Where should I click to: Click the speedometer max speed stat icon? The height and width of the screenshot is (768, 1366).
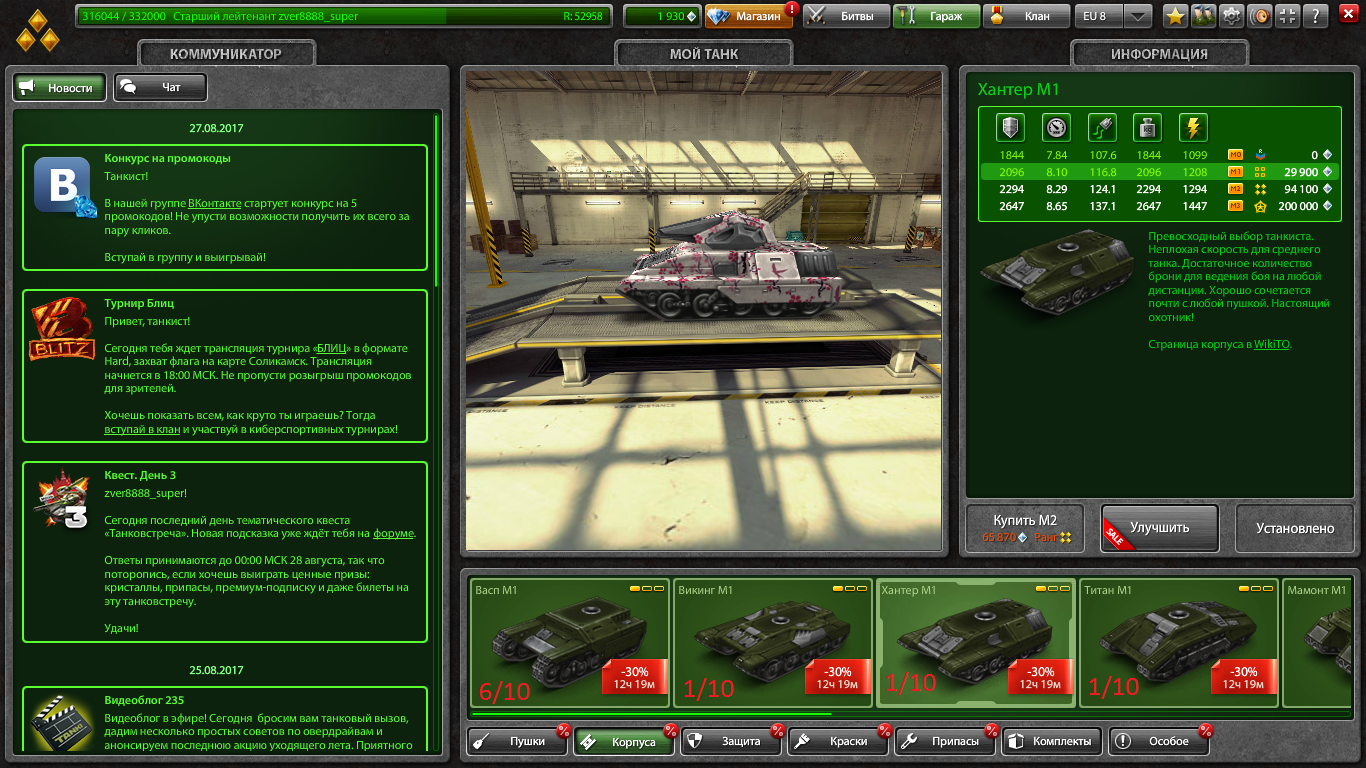pyautogui.click(x=1056, y=127)
